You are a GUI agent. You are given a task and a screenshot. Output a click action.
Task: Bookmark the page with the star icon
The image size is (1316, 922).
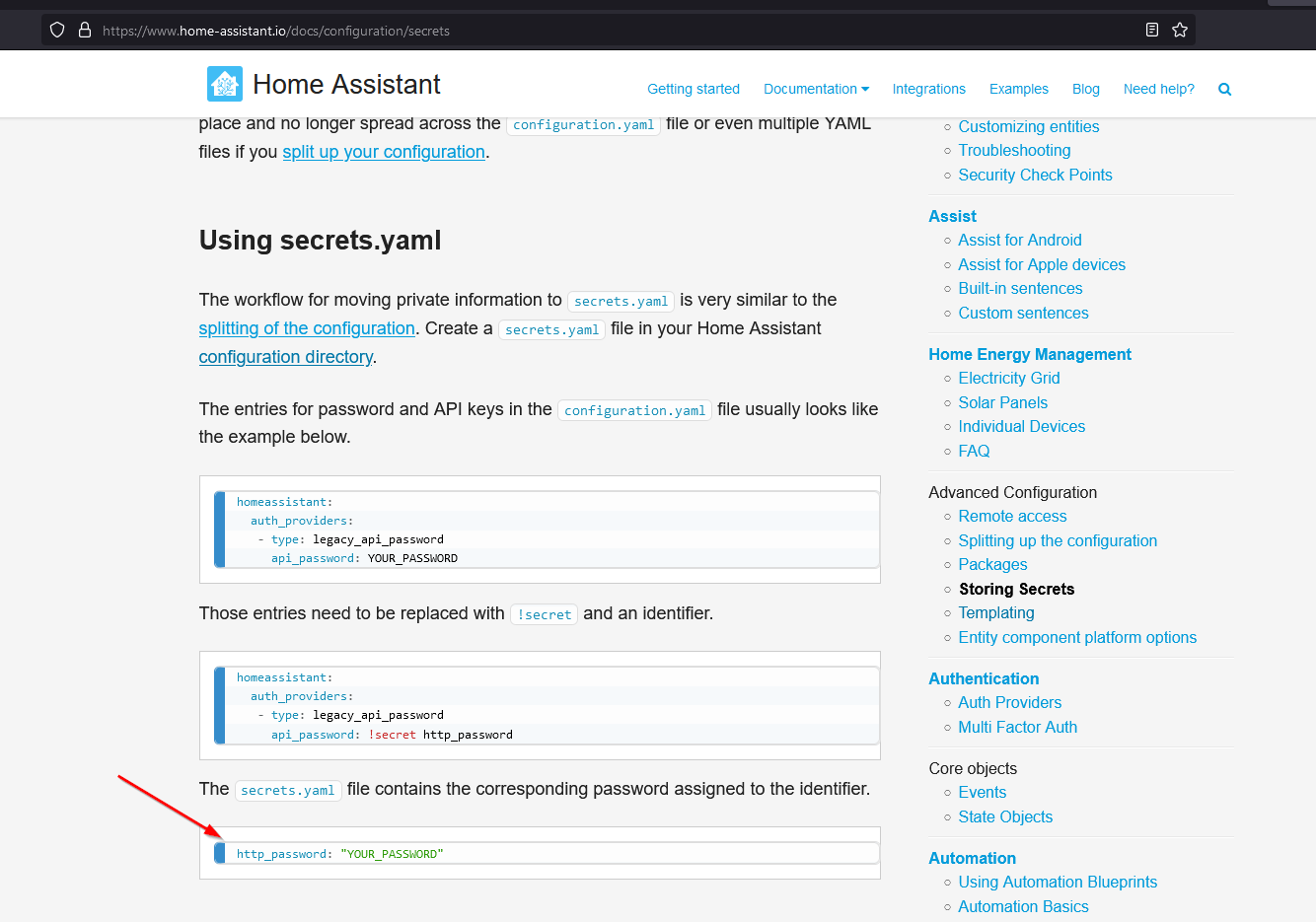1180,30
